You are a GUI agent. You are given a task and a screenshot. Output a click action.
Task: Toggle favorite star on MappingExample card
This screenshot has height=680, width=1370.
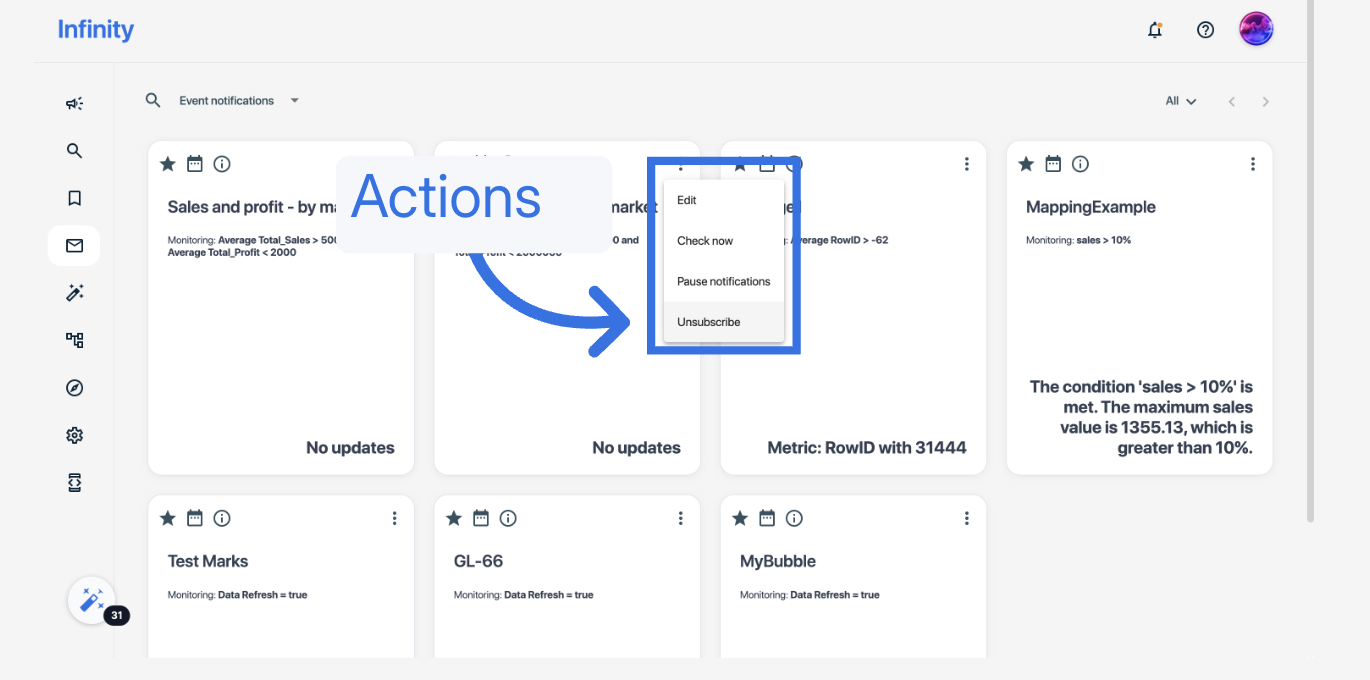[x=1026, y=164]
